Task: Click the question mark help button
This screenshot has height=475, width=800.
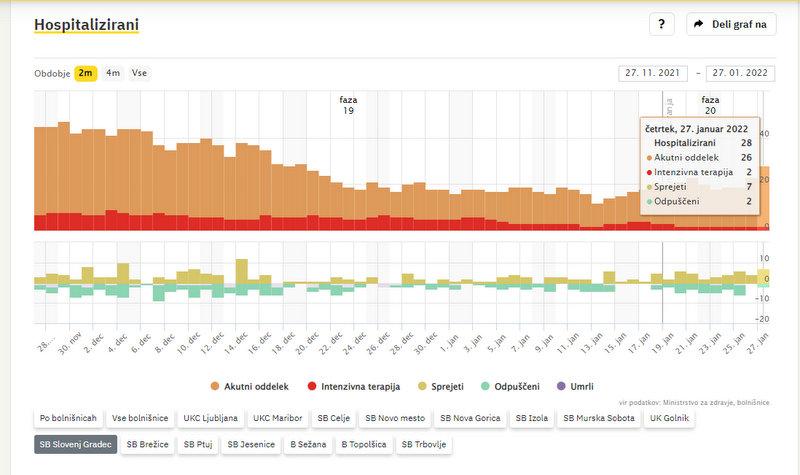Action: click(662, 24)
